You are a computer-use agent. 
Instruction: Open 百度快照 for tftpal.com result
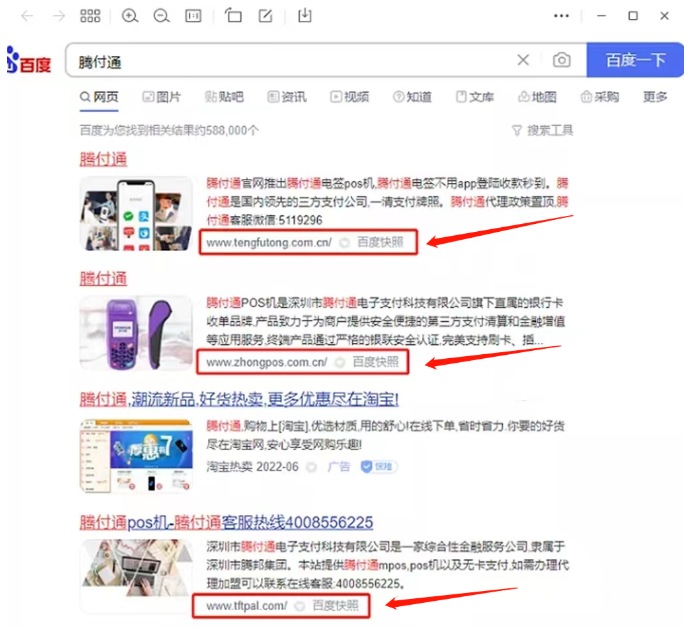pyautogui.click(x=336, y=606)
